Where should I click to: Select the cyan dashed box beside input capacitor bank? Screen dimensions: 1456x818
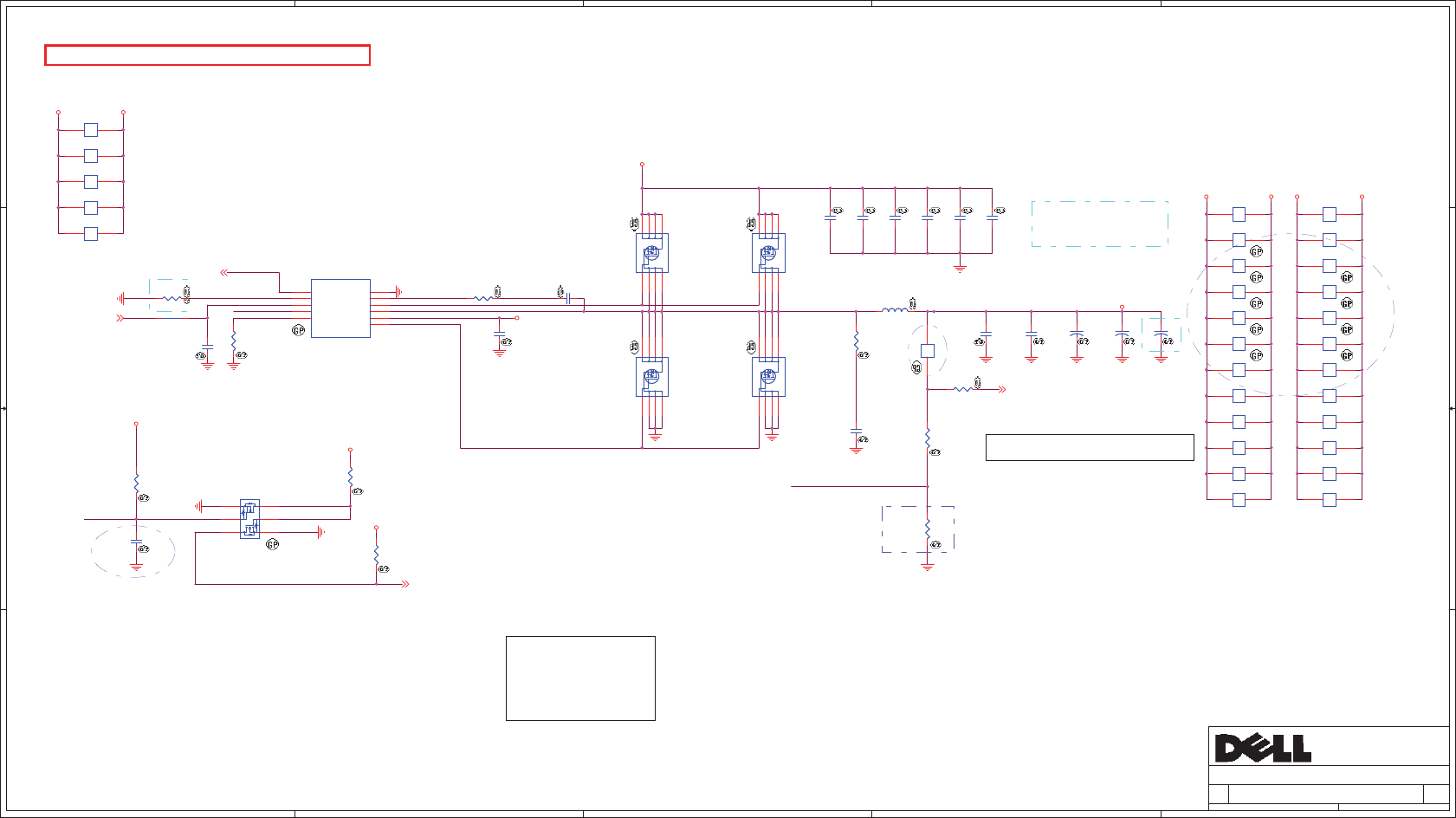[x=1100, y=224]
